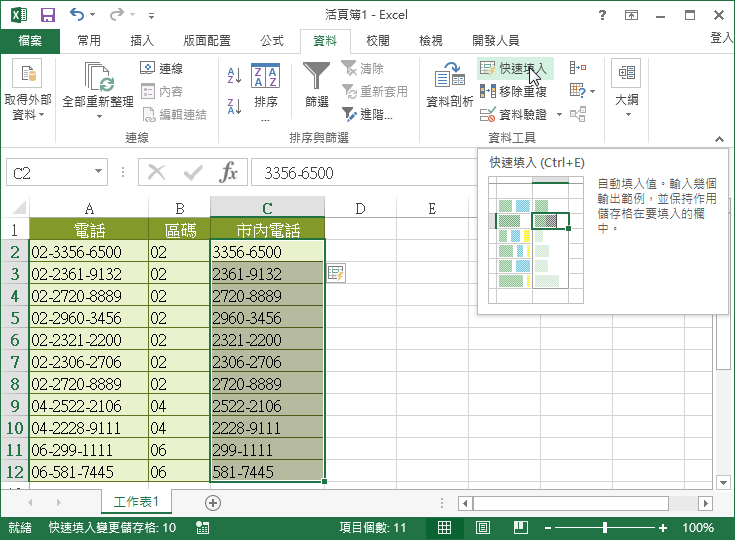735x540 pixels.
Task: Expand the Outline (大綱) dropdown arrow
Action: click(628, 115)
